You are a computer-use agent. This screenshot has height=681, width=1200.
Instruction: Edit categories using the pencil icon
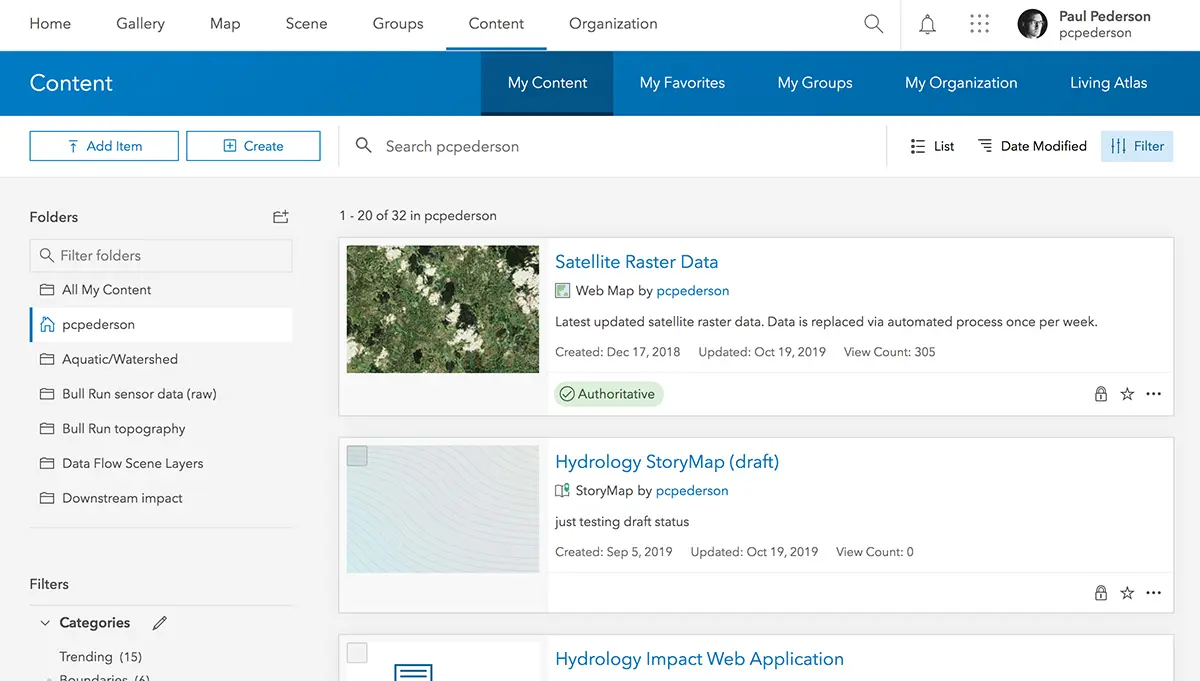click(159, 622)
